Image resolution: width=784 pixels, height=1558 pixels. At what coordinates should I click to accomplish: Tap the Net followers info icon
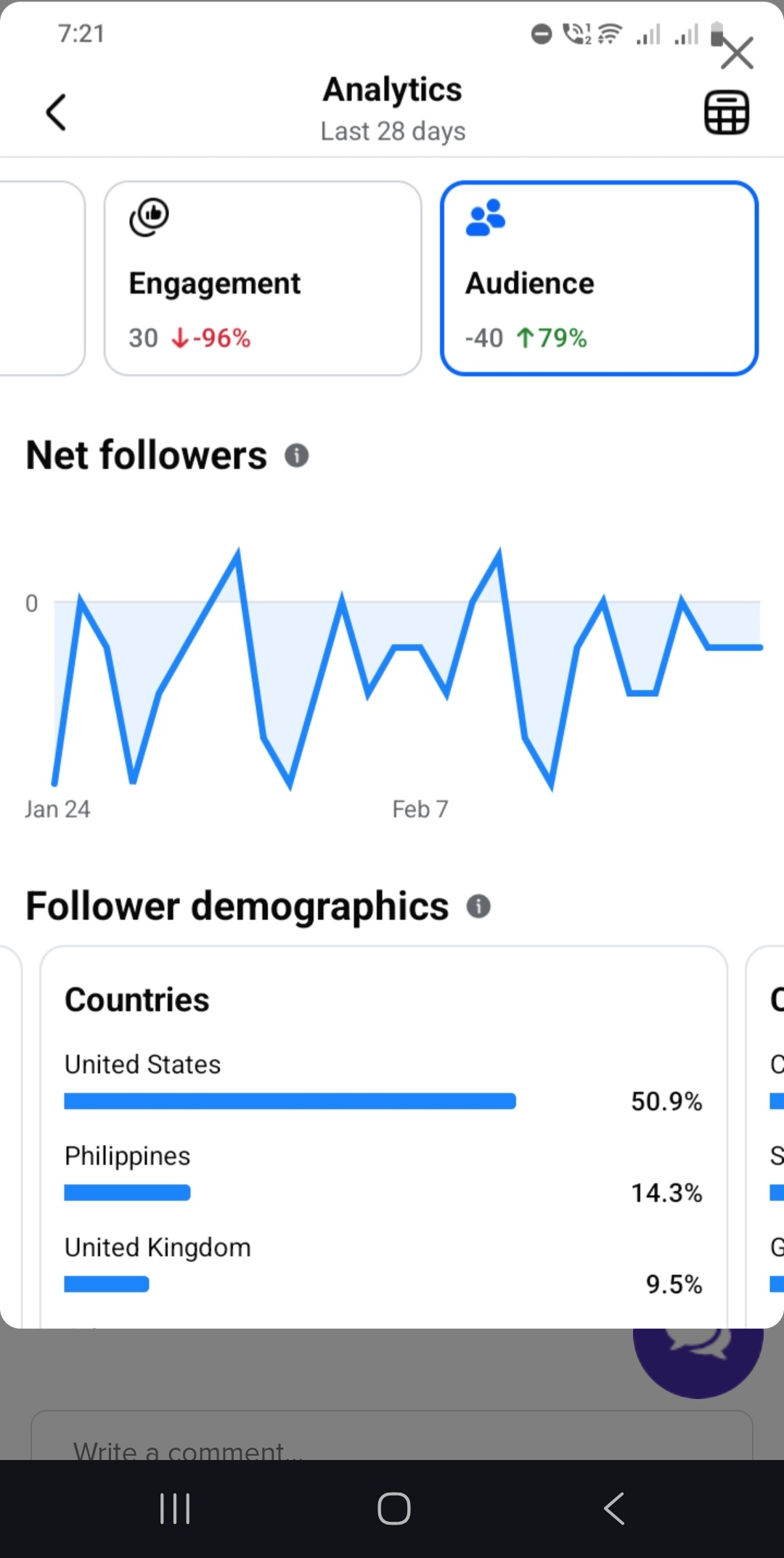tap(296, 455)
